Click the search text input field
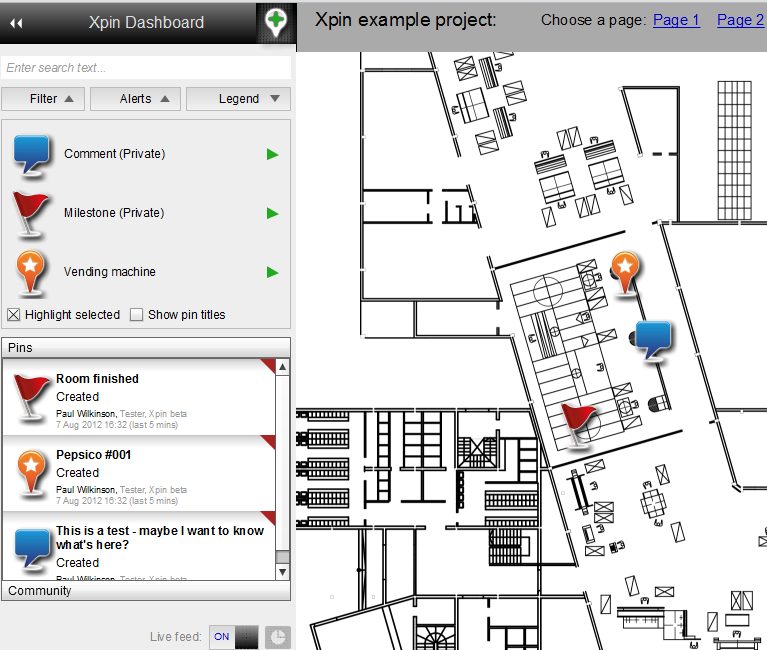The height and width of the screenshot is (650, 767). pyautogui.click(x=146, y=68)
